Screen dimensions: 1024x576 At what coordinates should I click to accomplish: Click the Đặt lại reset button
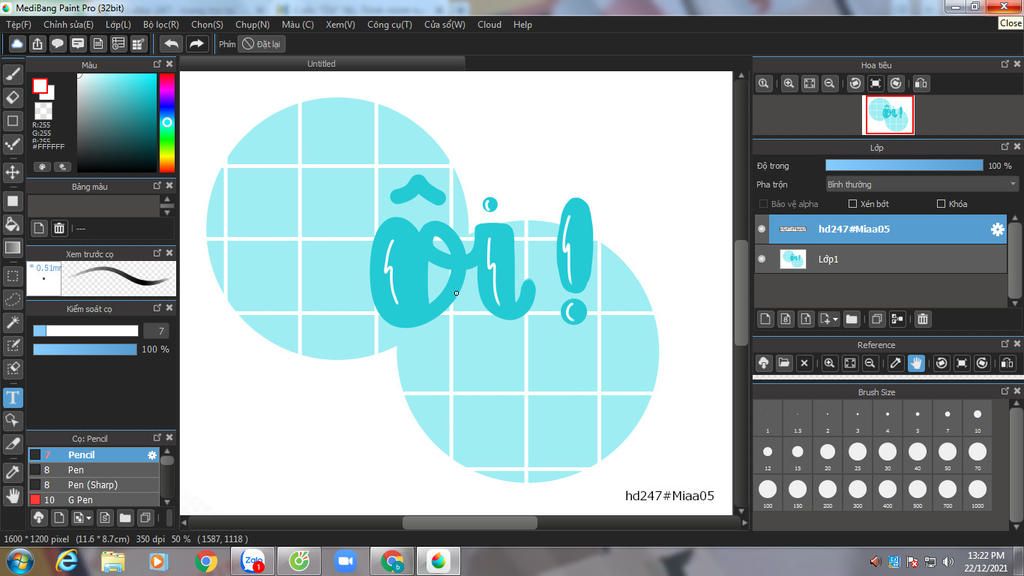coord(261,44)
